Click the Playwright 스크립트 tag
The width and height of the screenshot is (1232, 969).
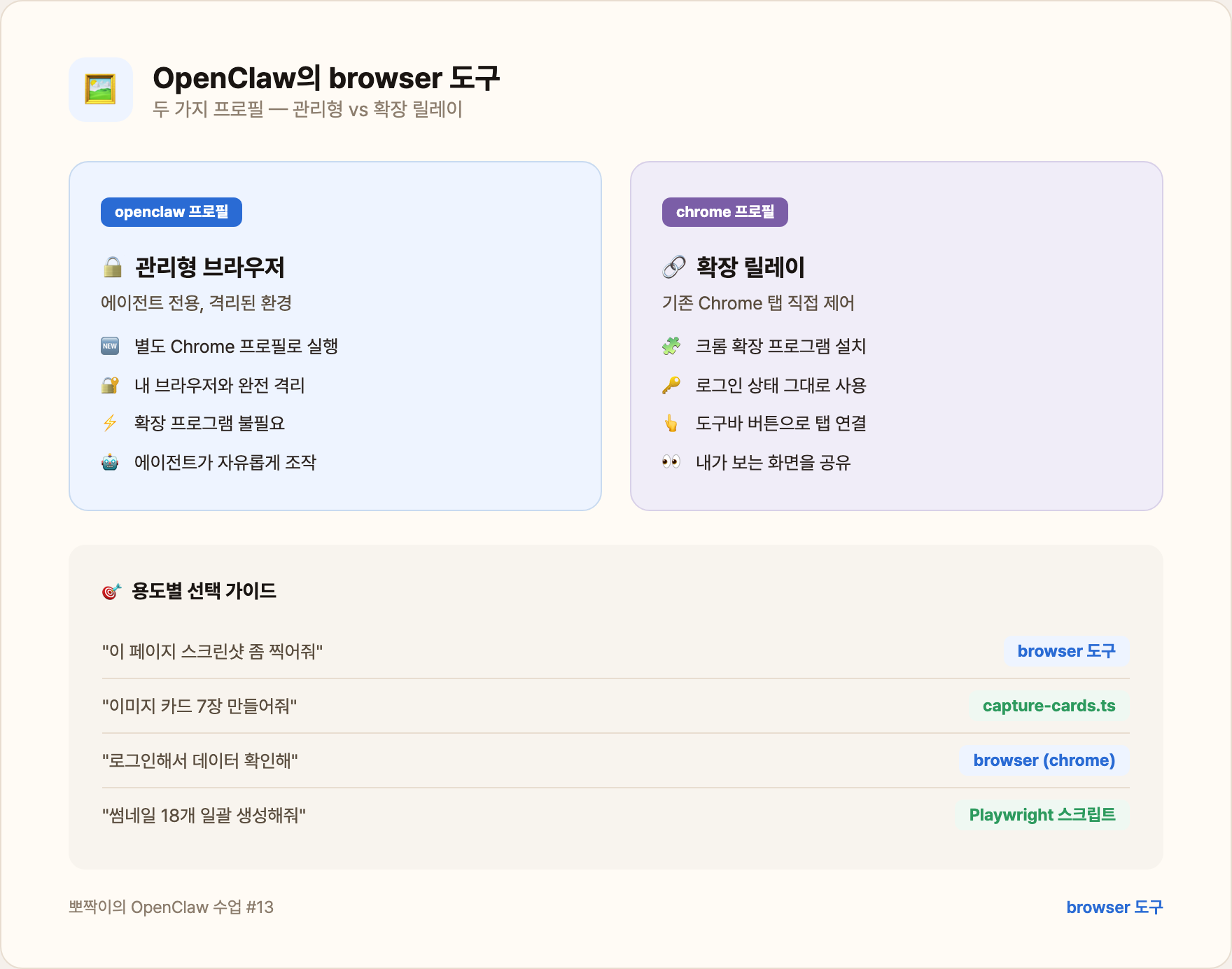1042,815
